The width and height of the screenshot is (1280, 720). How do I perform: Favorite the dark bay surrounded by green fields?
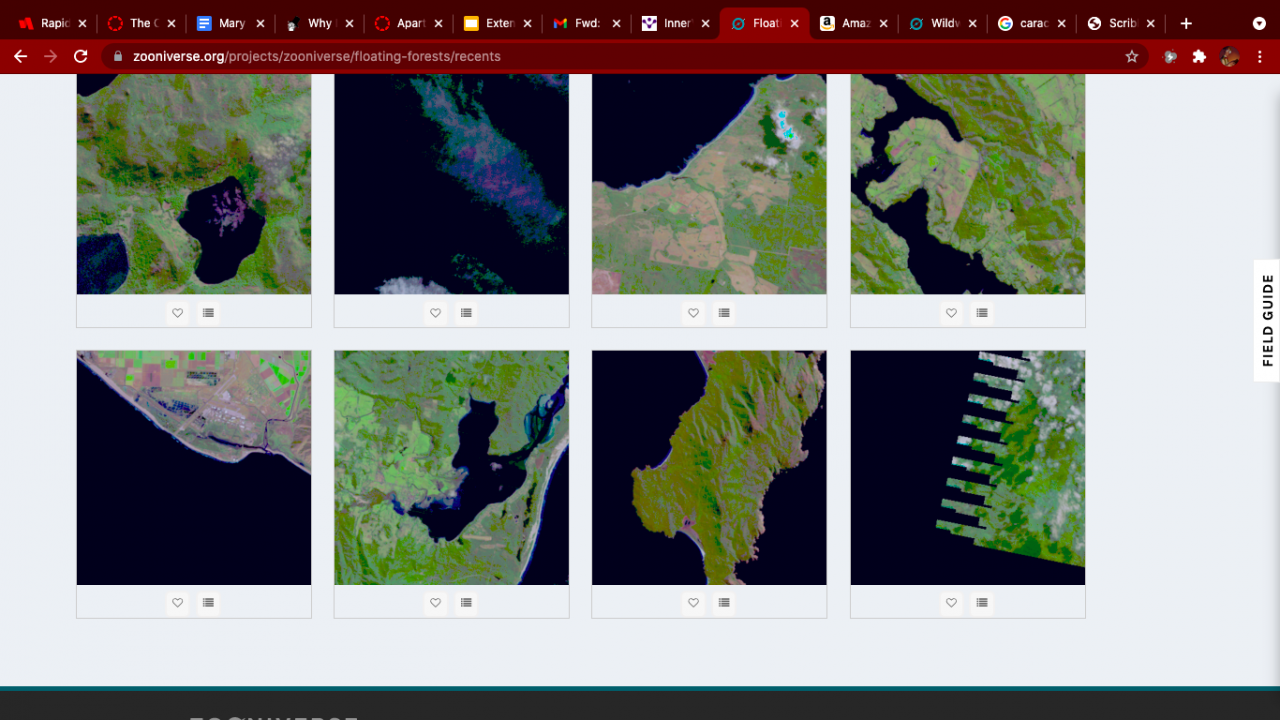[x=435, y=603]
